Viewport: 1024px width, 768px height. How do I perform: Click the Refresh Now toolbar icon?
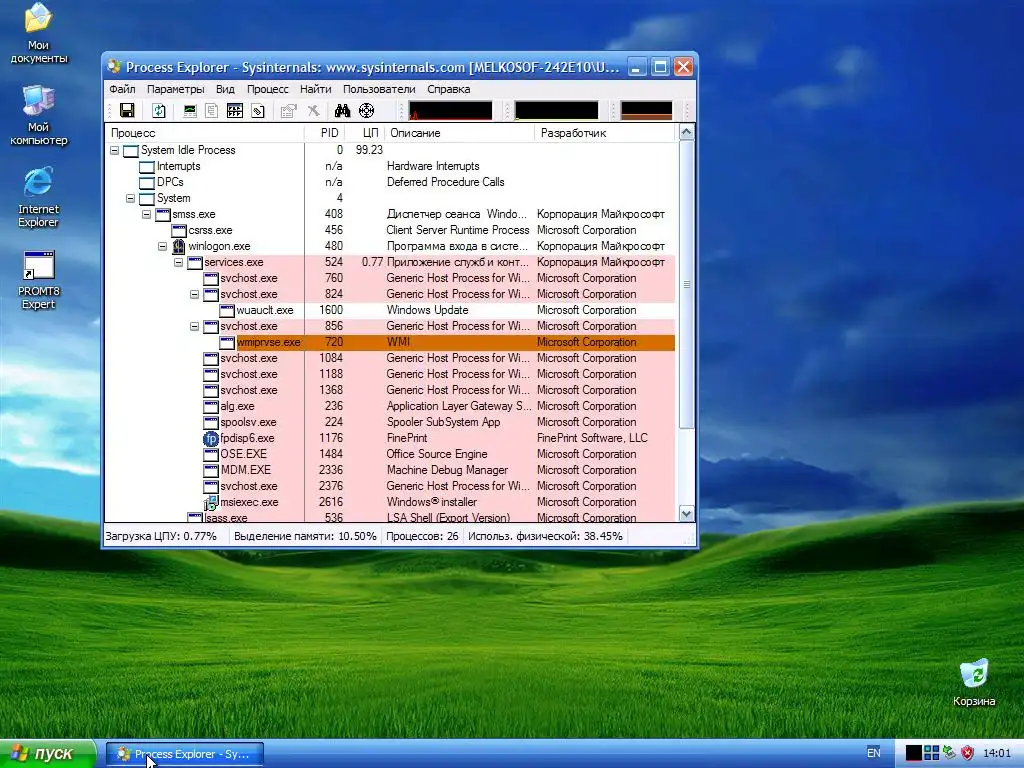[x=159, y=110]
